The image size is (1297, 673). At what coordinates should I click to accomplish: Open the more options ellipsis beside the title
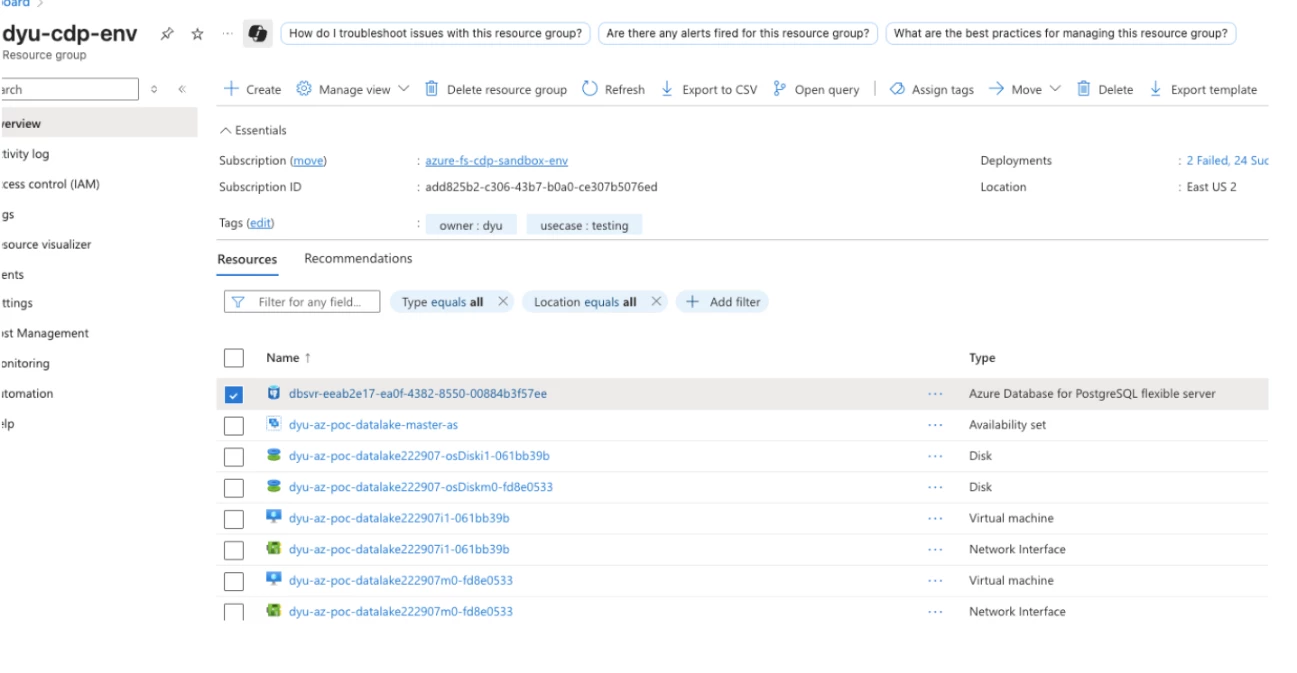coord(227,34)
